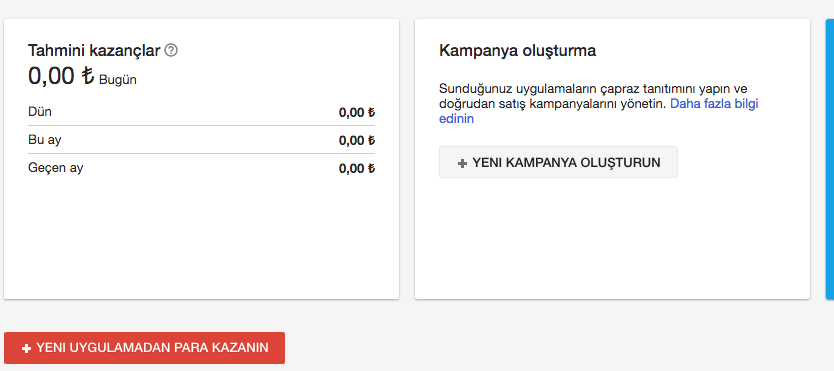The height and width of the screenshot is (371, 834).
Task: Create a new campaign with YENI KAMPANYA OLUŞTURUN
Action: point(558,162)
